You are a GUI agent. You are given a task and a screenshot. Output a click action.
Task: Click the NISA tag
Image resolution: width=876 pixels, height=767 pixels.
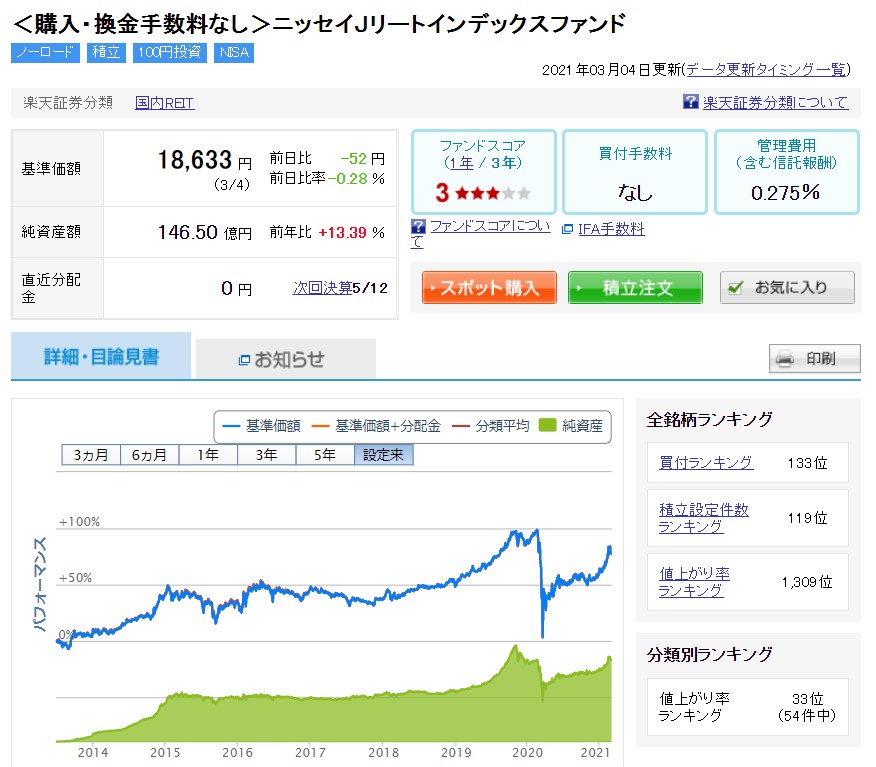(x=234, y=53)
